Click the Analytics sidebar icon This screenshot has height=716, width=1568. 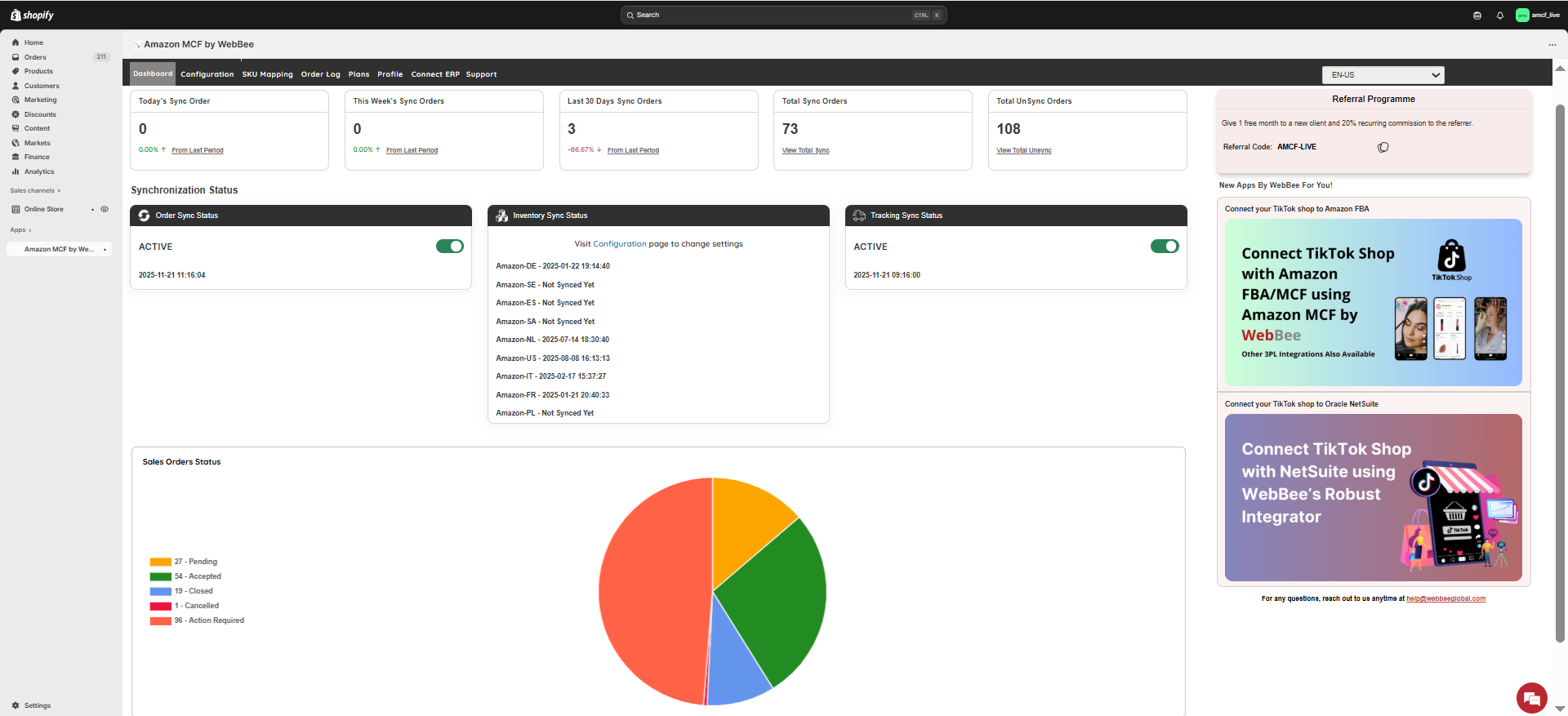pos(16,171)
